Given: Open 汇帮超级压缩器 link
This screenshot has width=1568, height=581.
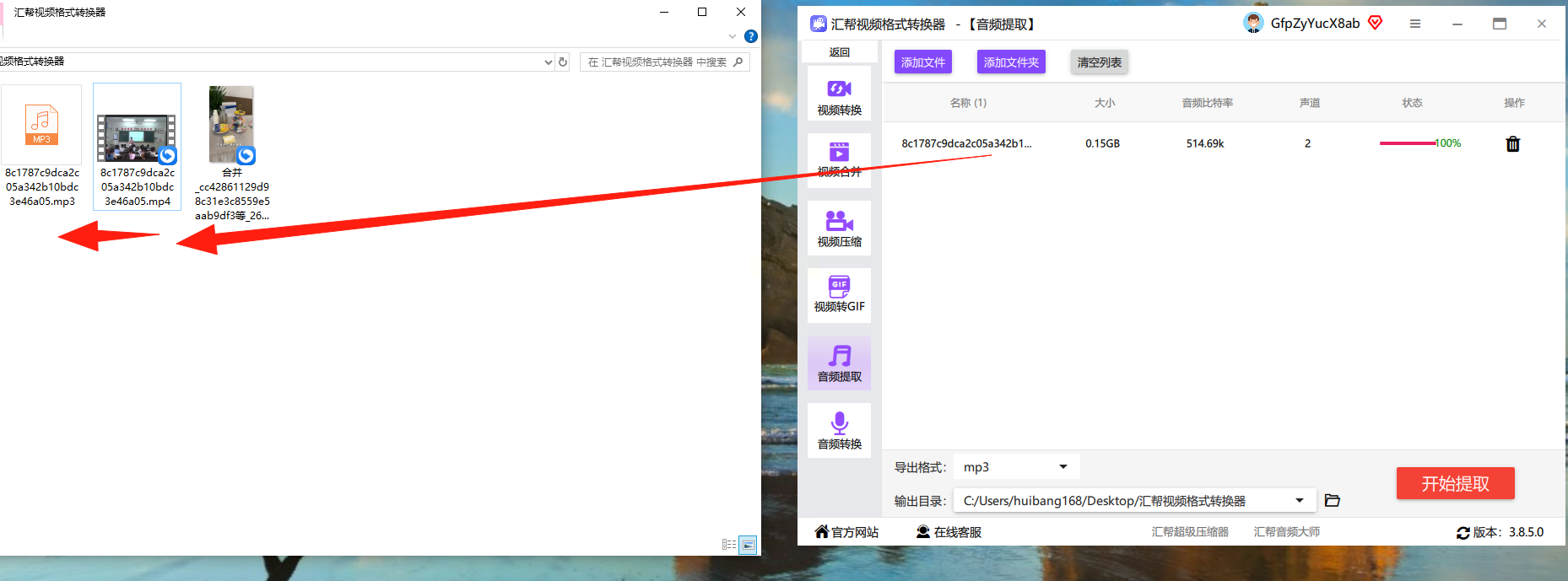Looking at the screenshot, I should coord(1190,532).
